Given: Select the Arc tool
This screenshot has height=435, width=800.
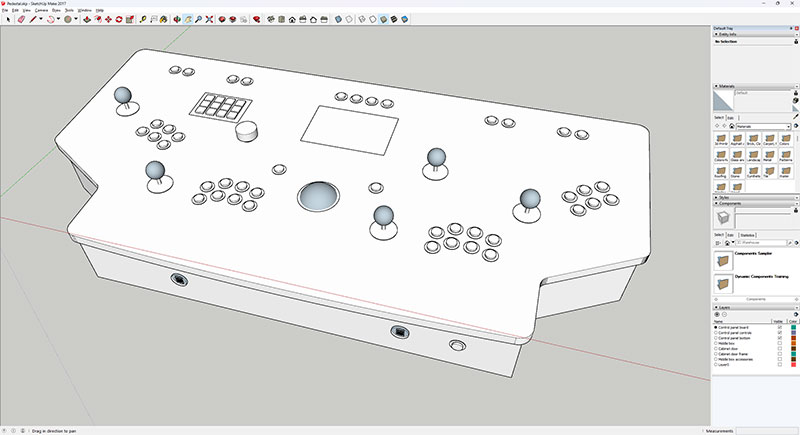Looking at the screenshot, I should pos(50,19).
